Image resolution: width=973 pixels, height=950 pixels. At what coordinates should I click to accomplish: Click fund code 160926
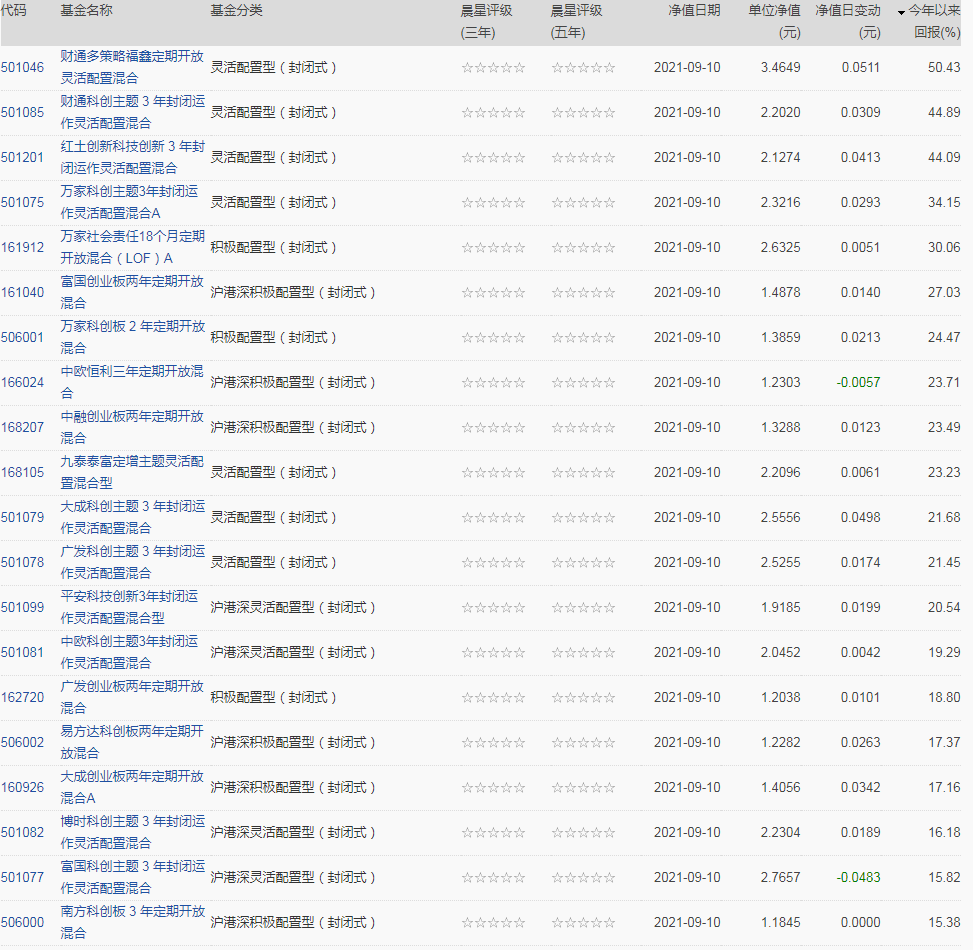(x=22, y=787)
